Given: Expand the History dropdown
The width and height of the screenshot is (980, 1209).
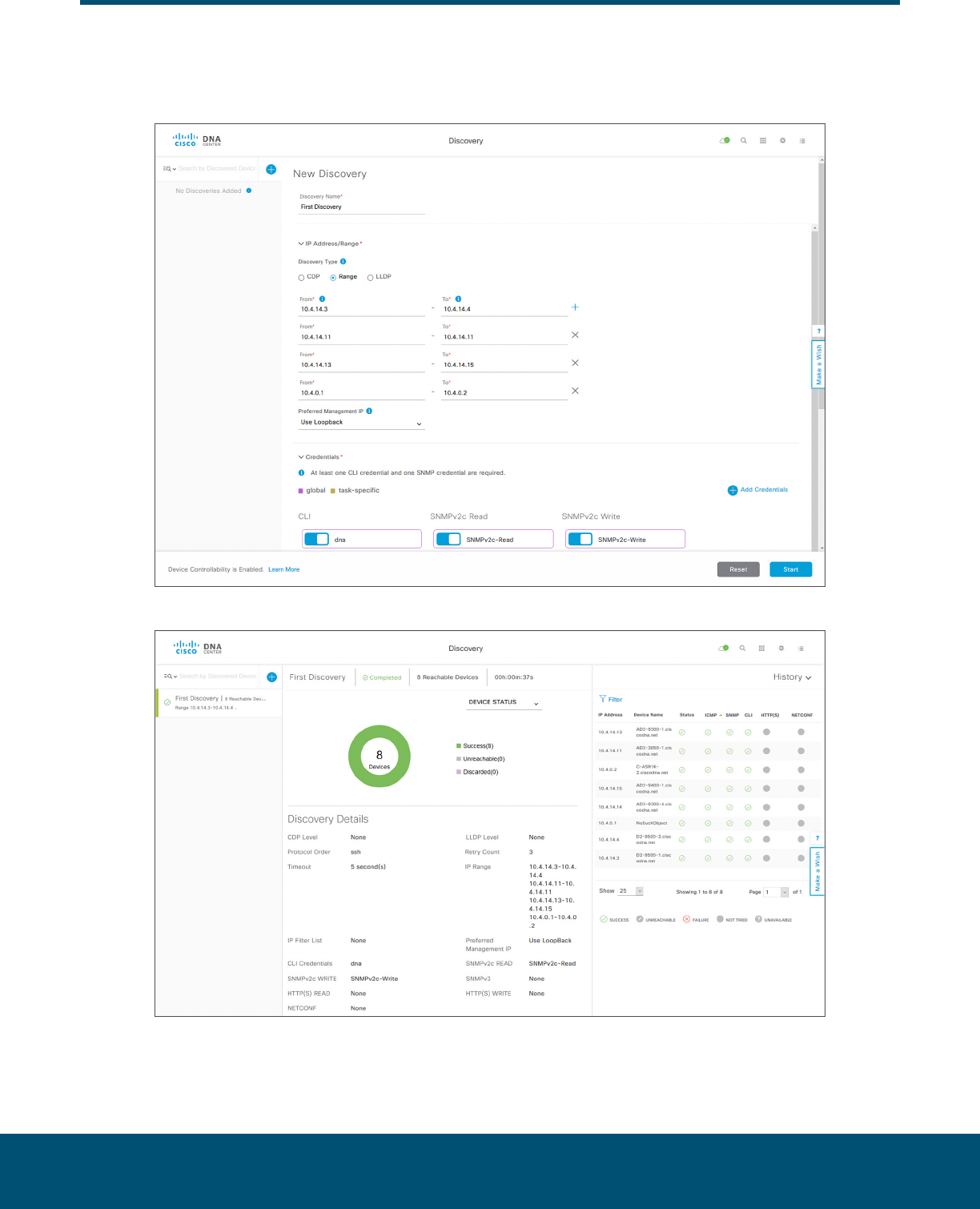Looking at the screenshot, I should tap(792, 677).
